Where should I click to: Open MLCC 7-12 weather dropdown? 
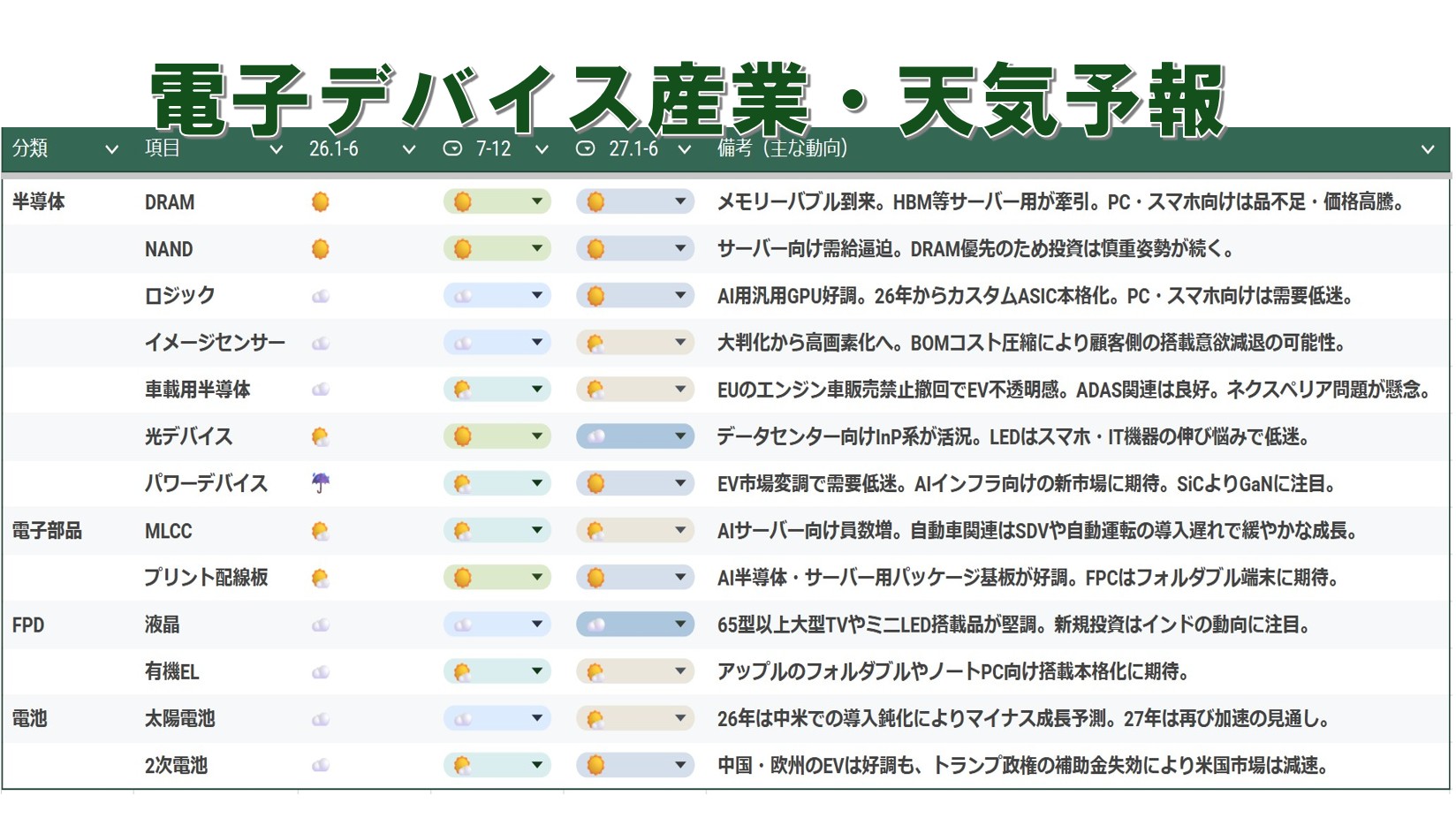[x=497, y=531]
